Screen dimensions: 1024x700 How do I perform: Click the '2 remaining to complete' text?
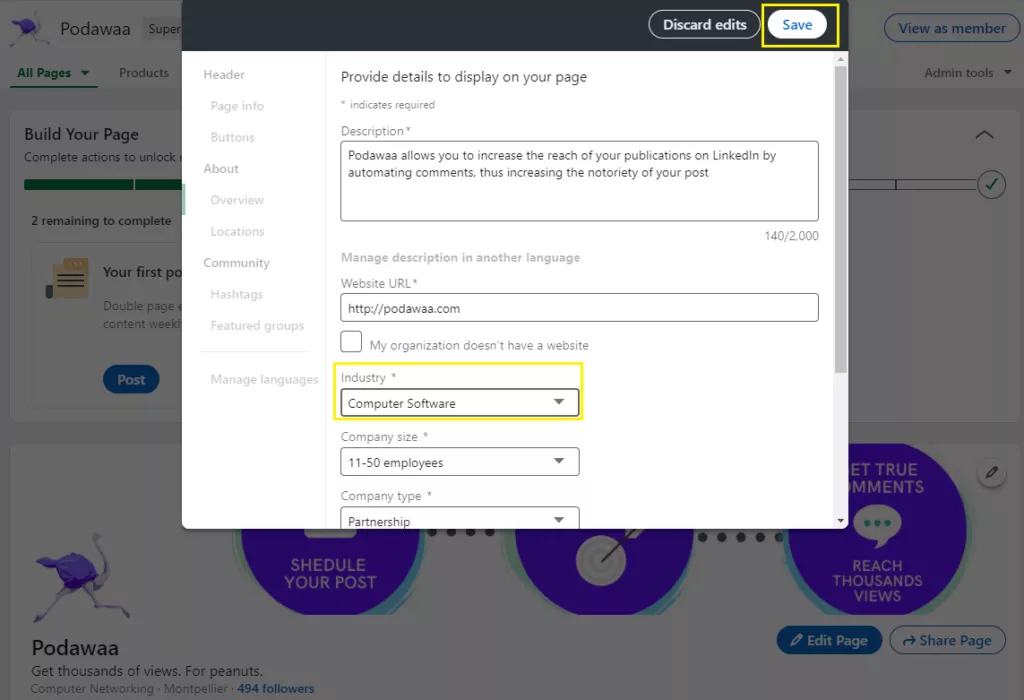click(101, 221)
